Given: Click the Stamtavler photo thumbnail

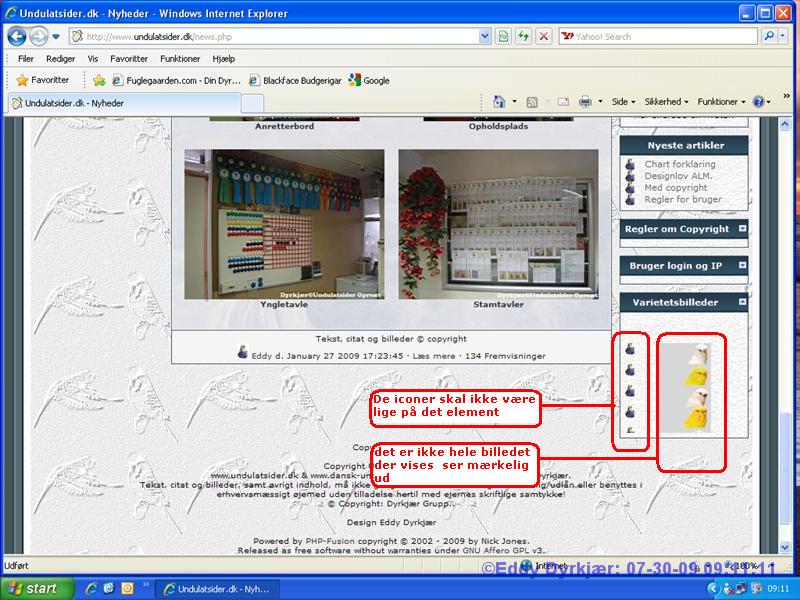Looking at the screenshot, I should (498, 224).
